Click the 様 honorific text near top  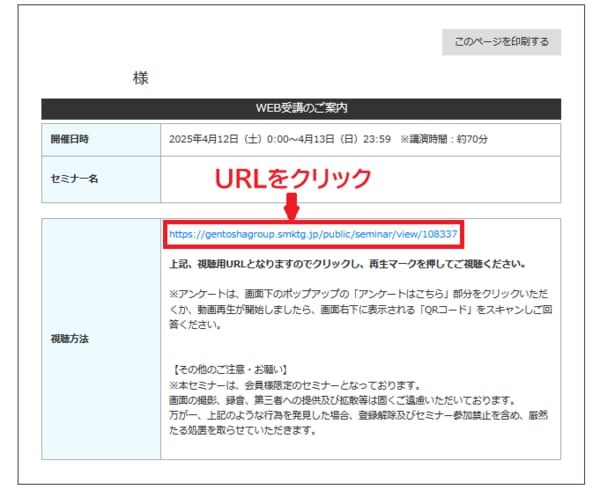pos(140,77)
